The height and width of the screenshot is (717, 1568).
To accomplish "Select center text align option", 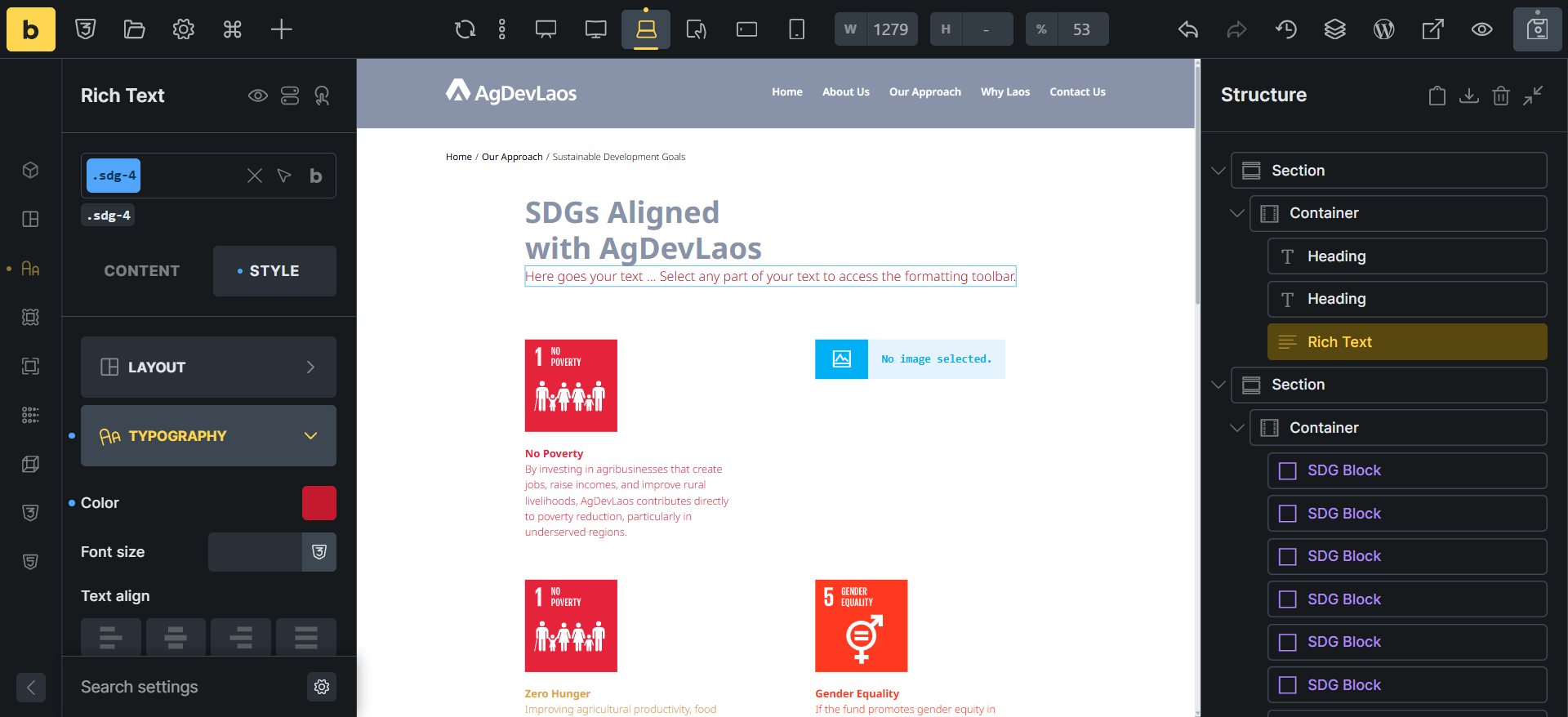I will click(176, 637).
